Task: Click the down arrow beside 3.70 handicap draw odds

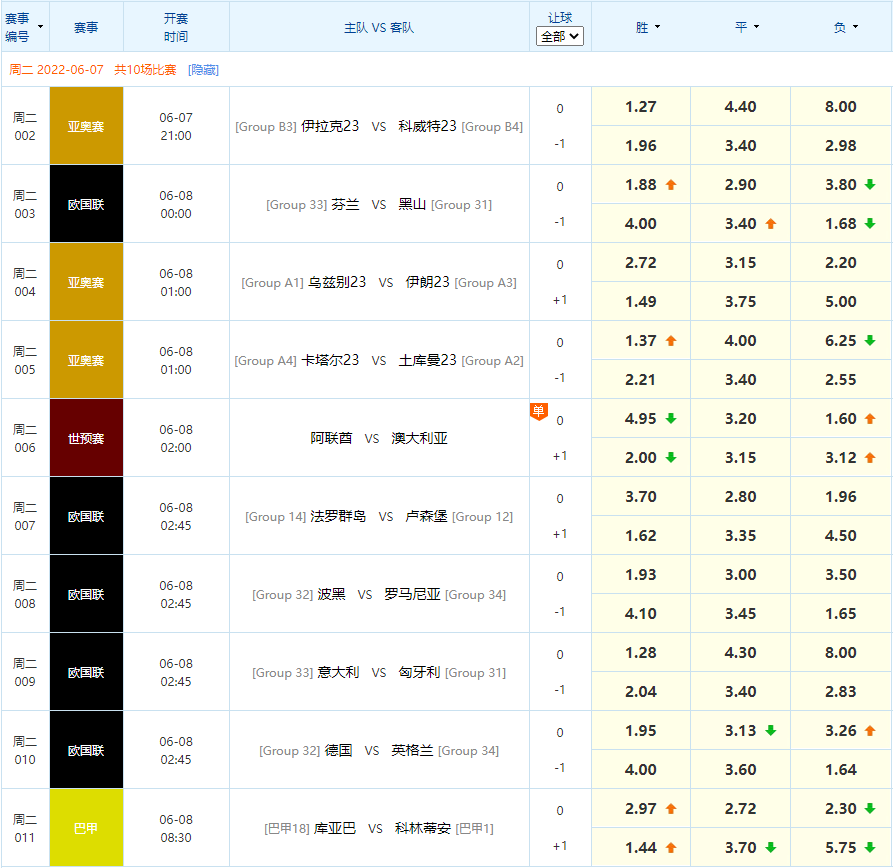Action: click(x=771, y=847)
